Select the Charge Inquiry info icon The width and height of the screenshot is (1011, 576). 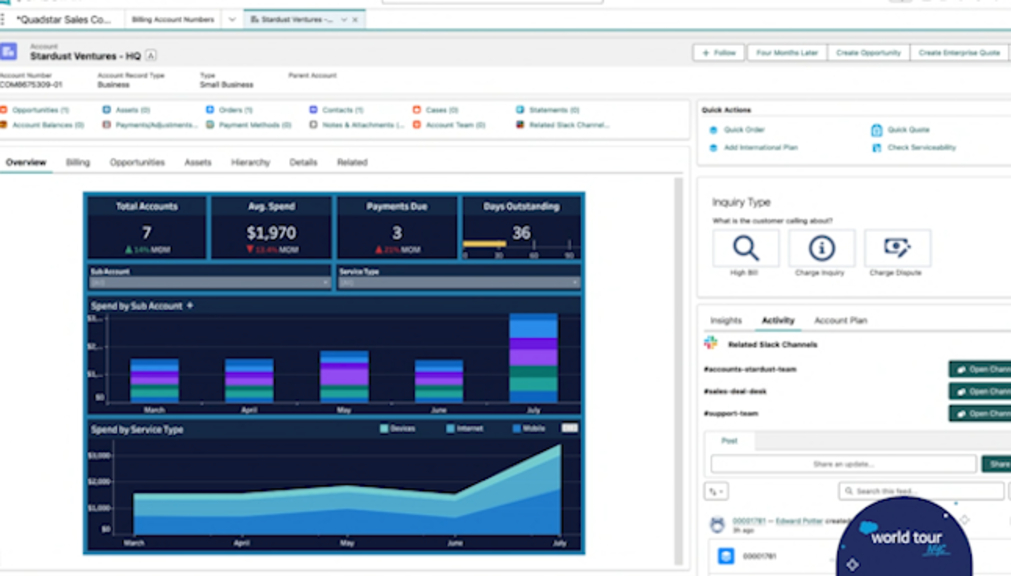click(821, 248)
